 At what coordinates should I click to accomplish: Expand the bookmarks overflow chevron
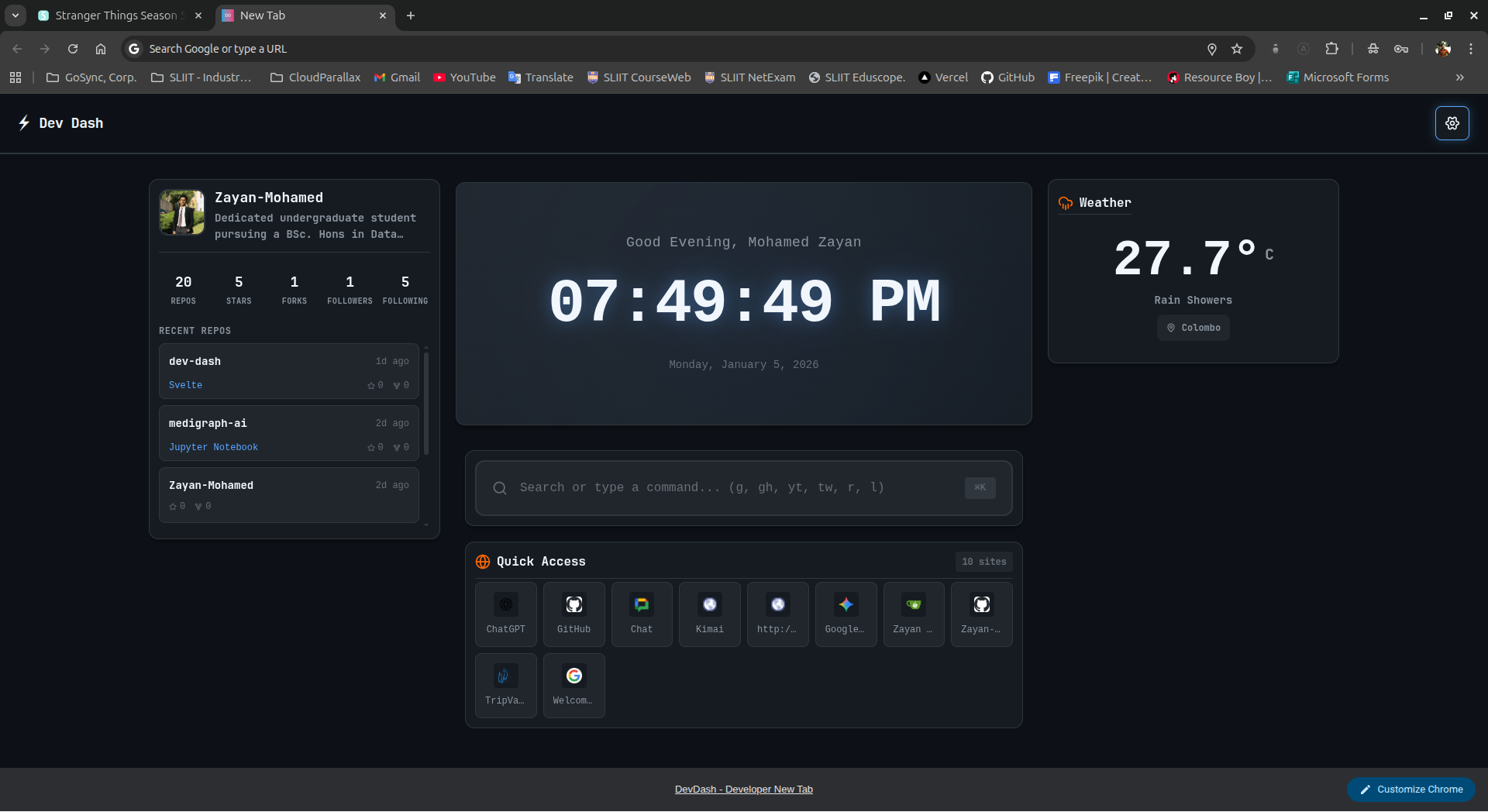click(1459, 77)
